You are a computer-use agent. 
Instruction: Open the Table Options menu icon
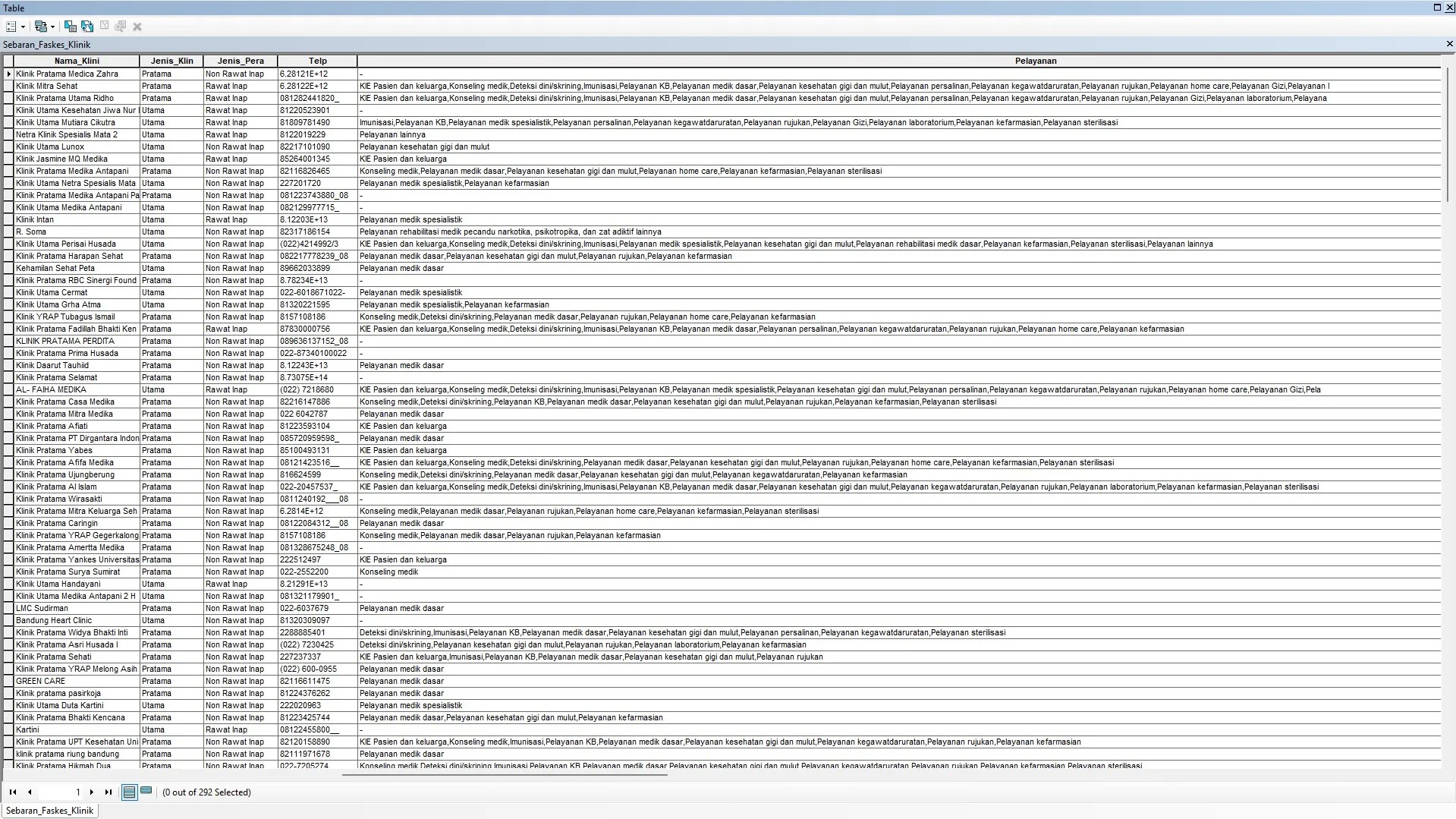tap(11, 27)
